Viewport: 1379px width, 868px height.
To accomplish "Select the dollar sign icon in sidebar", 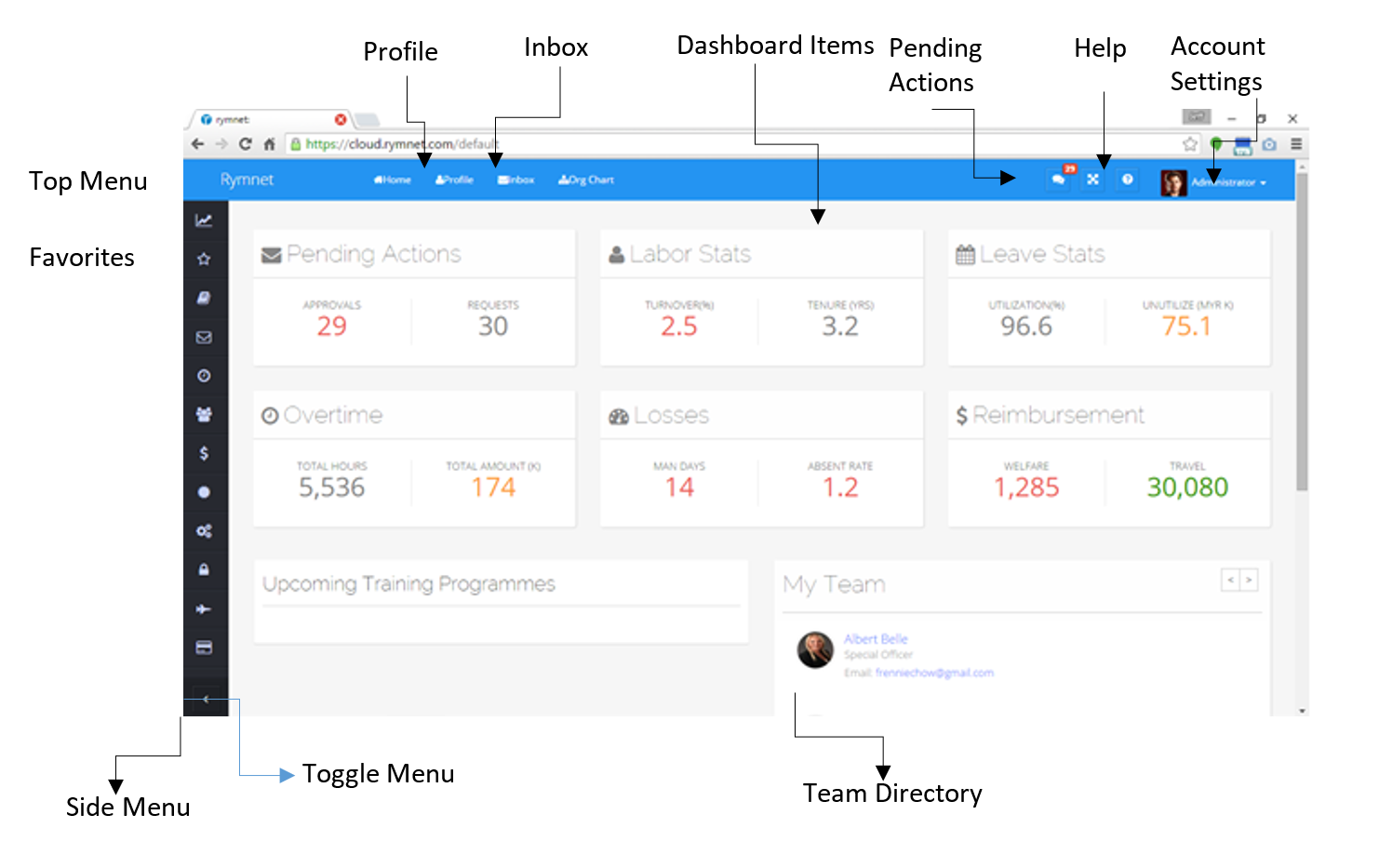I will pyautogui.click(x=204, y=453).
